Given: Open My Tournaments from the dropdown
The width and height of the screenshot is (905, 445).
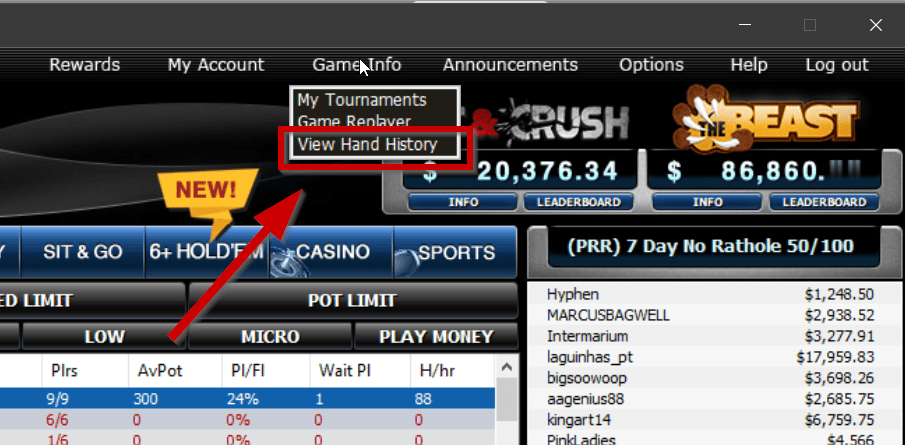Looking at the screenshot, I should [x=362, y=100].
